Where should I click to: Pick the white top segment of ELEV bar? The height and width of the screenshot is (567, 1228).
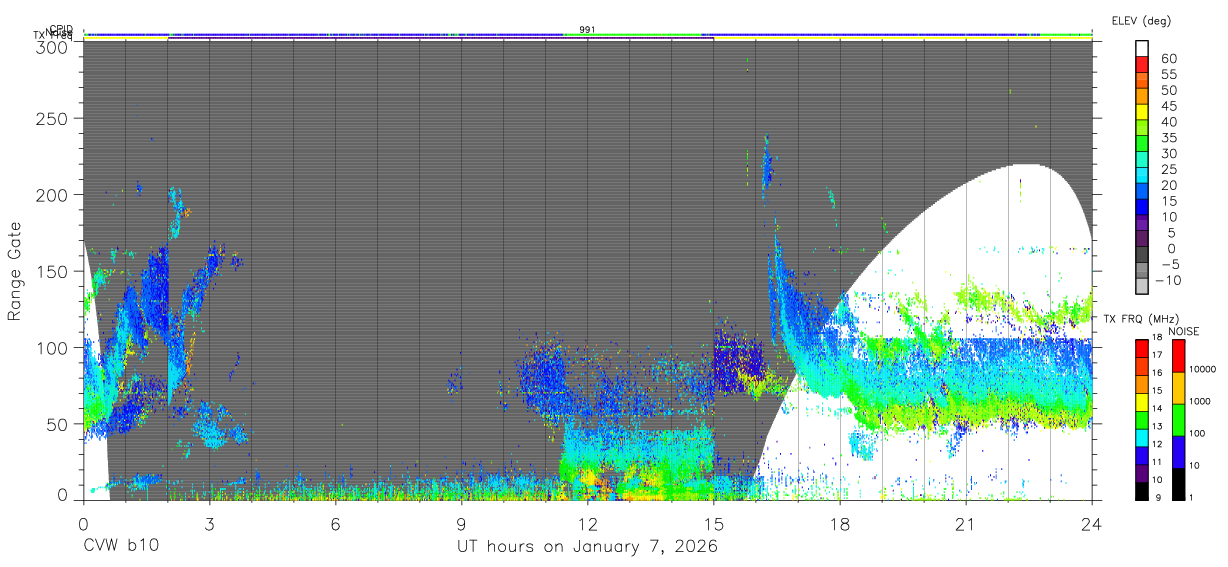point(1143,48)
